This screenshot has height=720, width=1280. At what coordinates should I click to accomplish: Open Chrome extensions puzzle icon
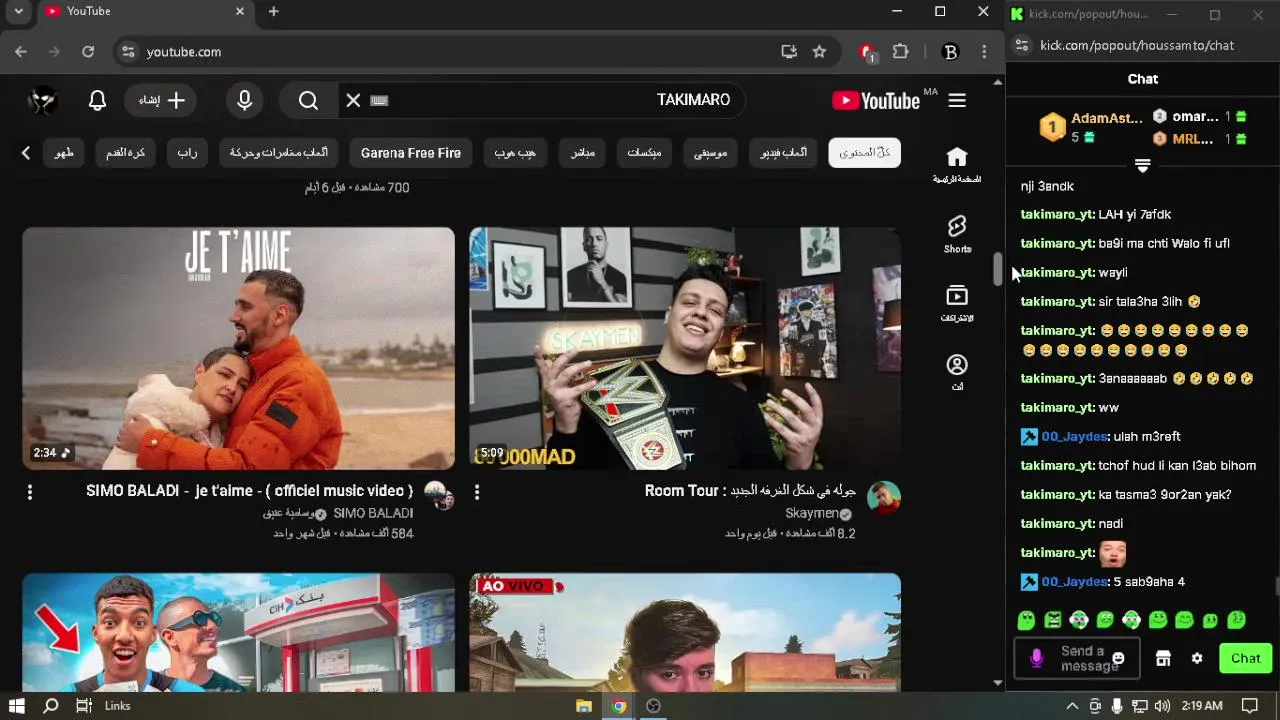(x=900, y=52)
